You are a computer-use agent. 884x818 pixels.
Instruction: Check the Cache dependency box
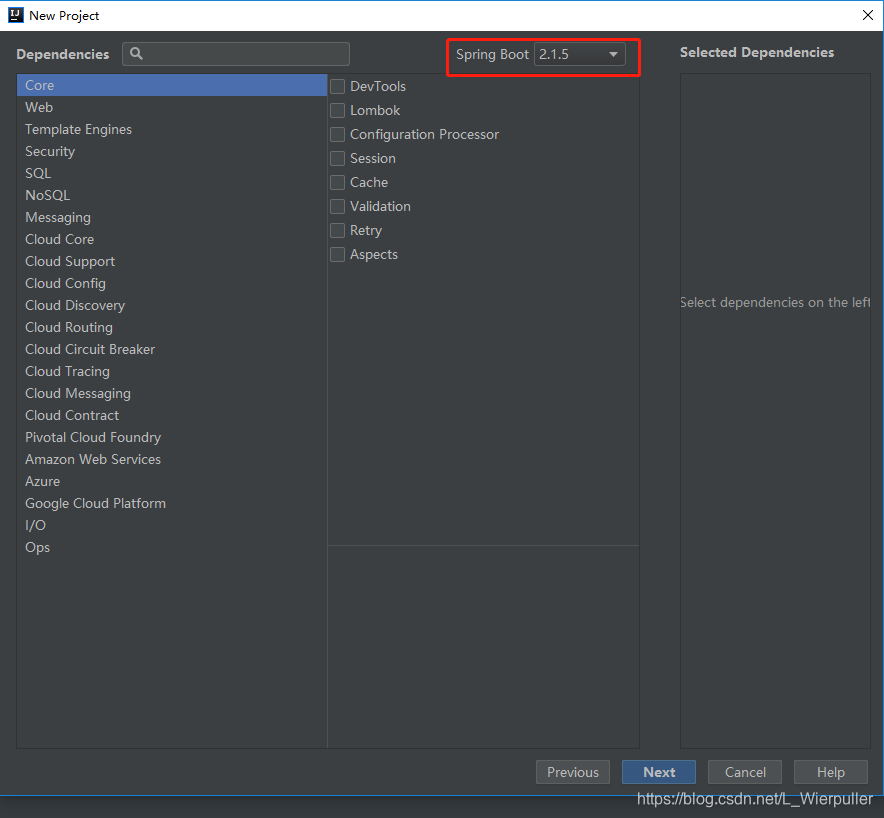tap(337, 182)
